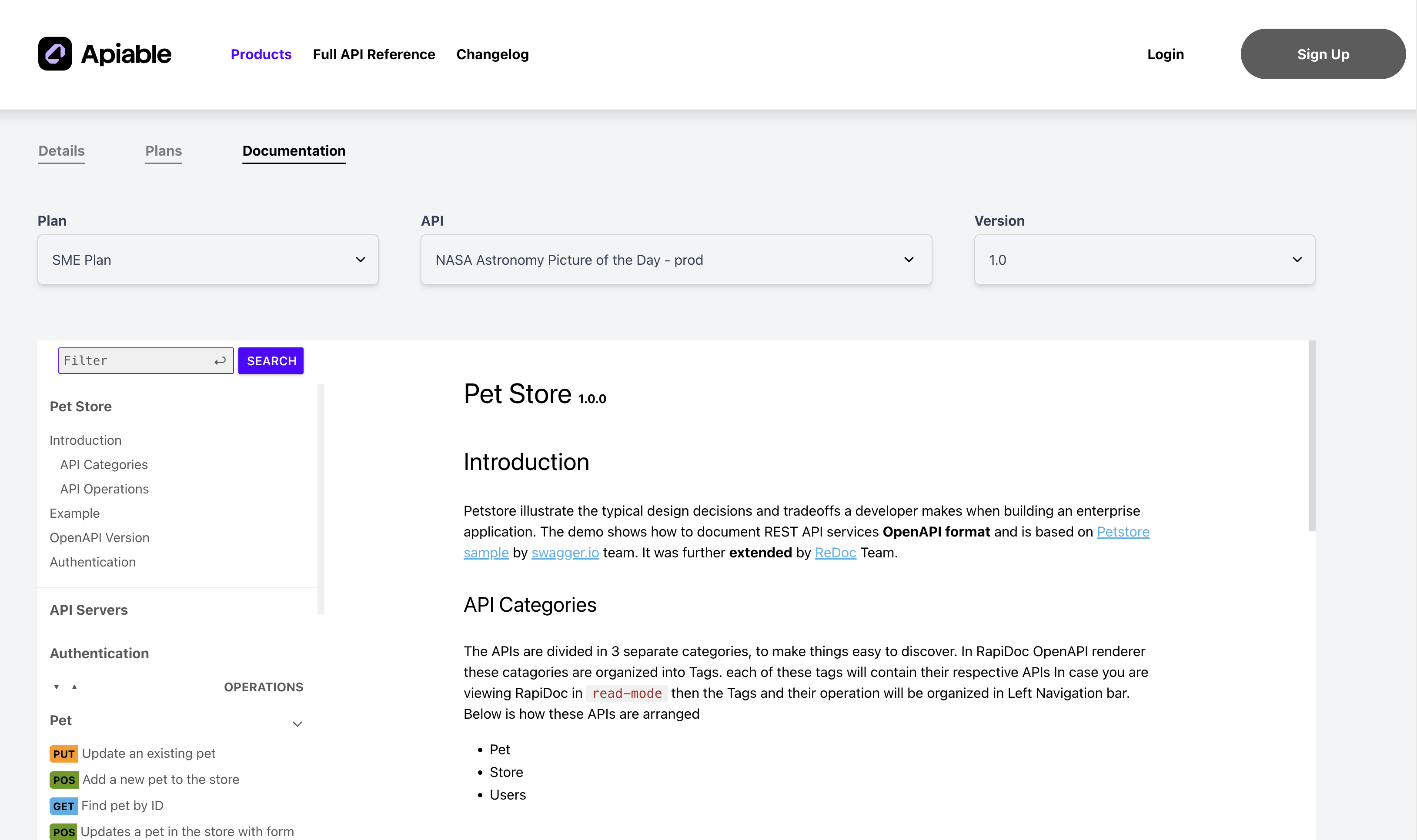Open the Changelog page

(x=492, y=54)
